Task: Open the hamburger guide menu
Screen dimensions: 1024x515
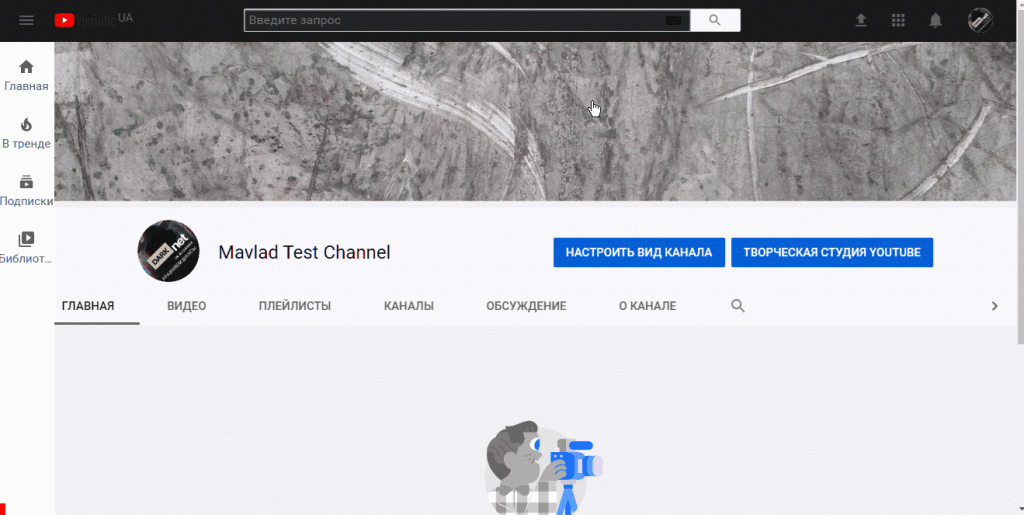Action: tap(26, 20)
